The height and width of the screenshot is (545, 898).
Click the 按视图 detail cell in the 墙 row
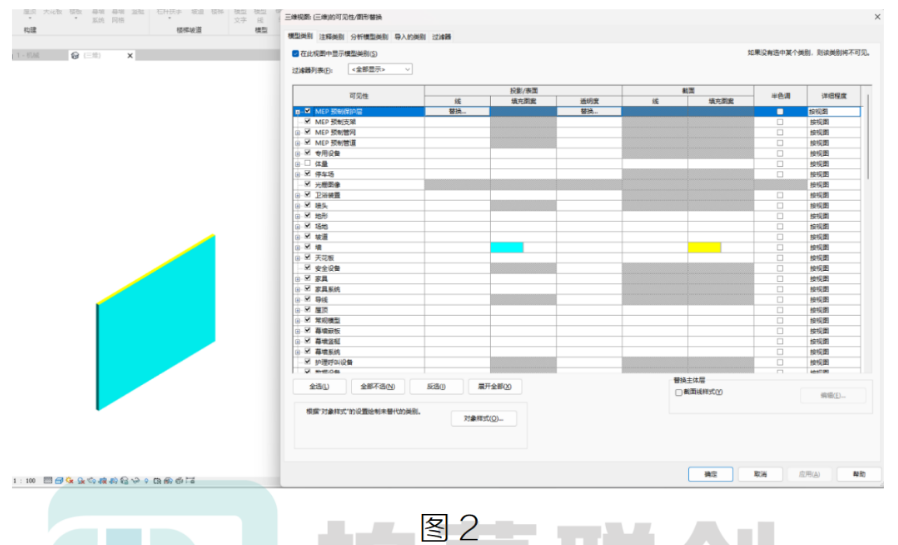tap(833, 247)
